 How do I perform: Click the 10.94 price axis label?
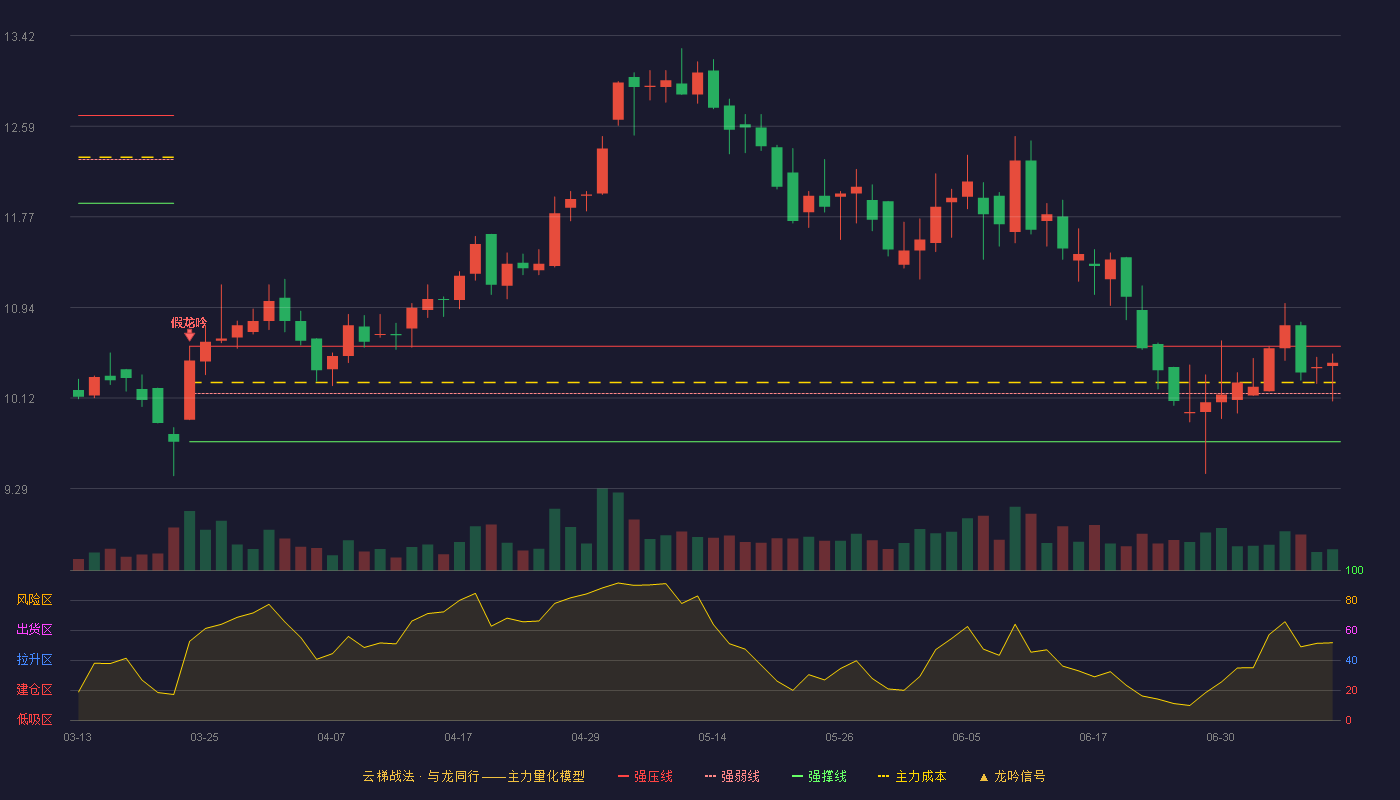(19, 308)
